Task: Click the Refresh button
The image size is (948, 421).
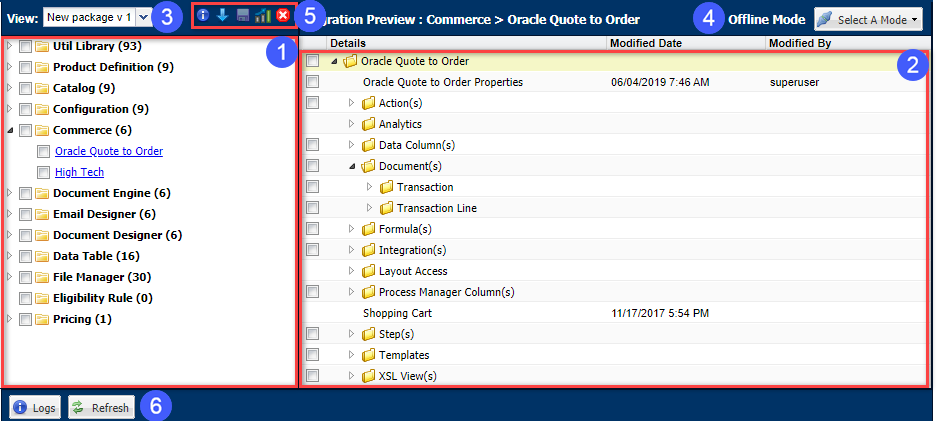Action: (101, 408)
